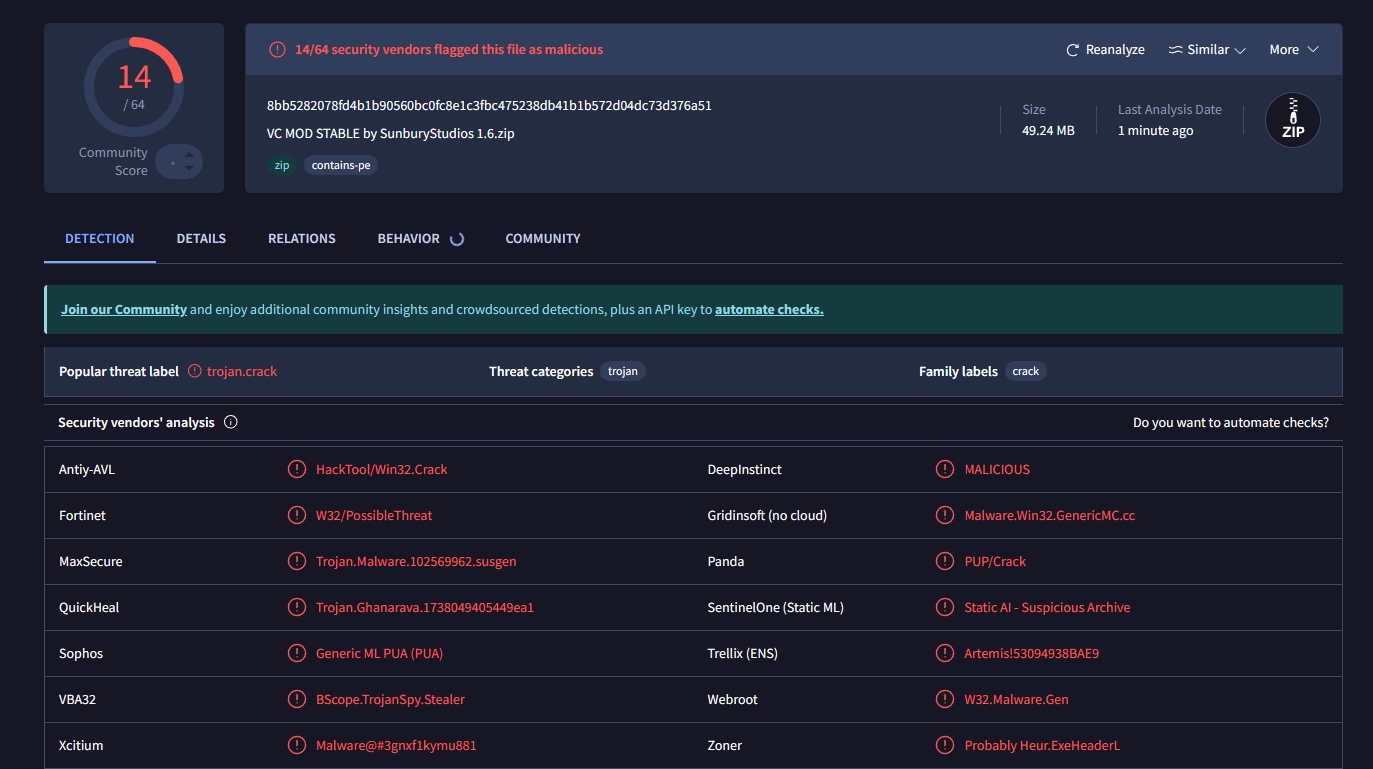Click the W32.Malware.Gen result
This screenshot has width=1373, height=769.
[1016, 699]
